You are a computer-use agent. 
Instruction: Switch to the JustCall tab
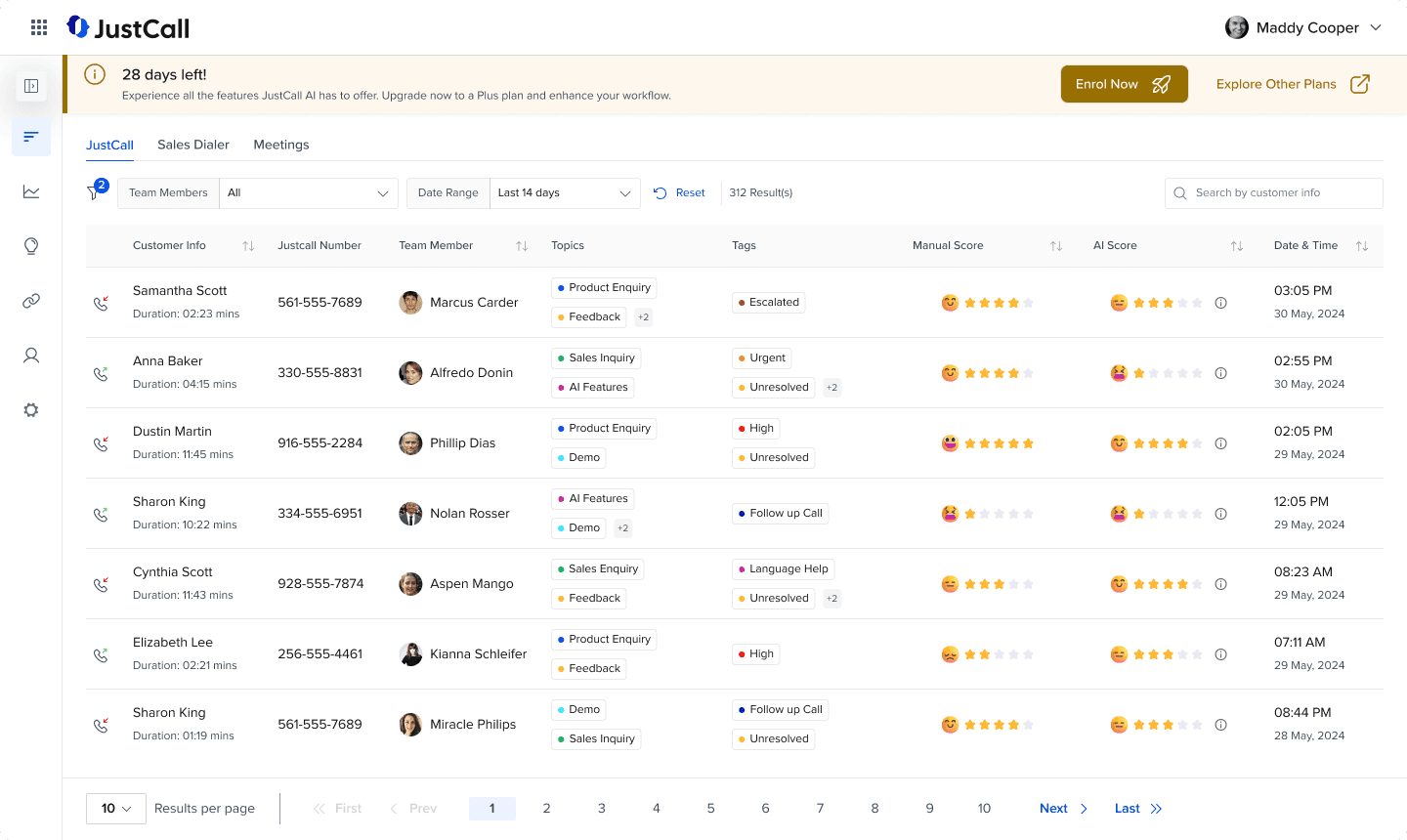[109, 145]
